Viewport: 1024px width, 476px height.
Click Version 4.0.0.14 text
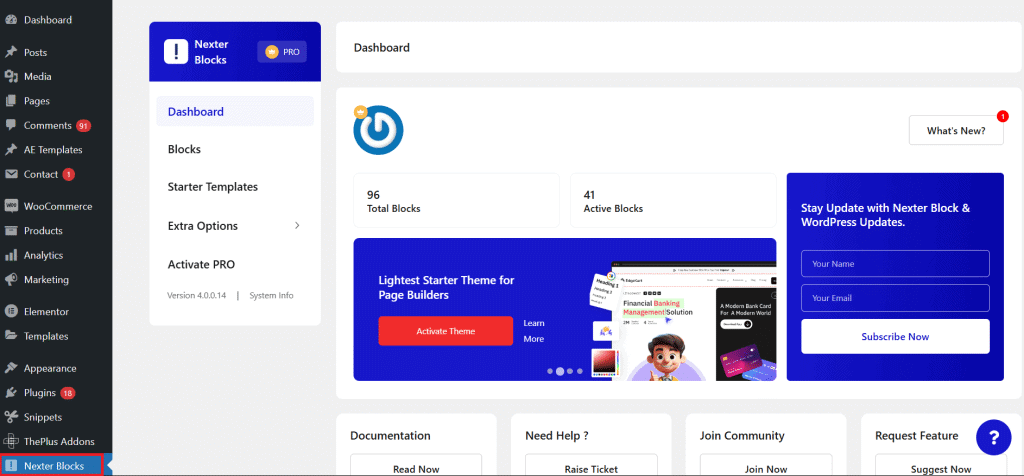pos(197,295)
